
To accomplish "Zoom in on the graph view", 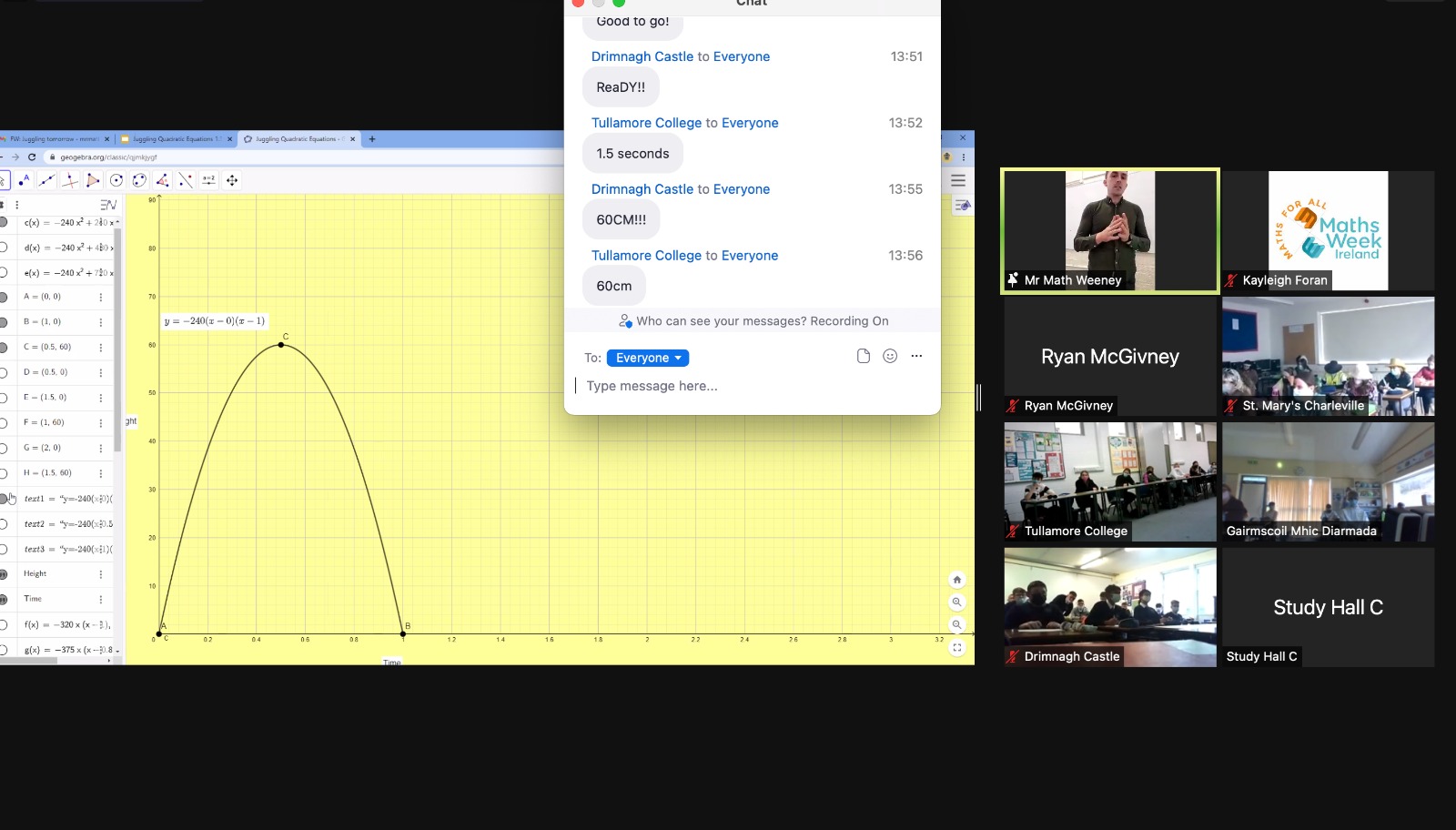I will pyautogui.click(x=956, y=602).
